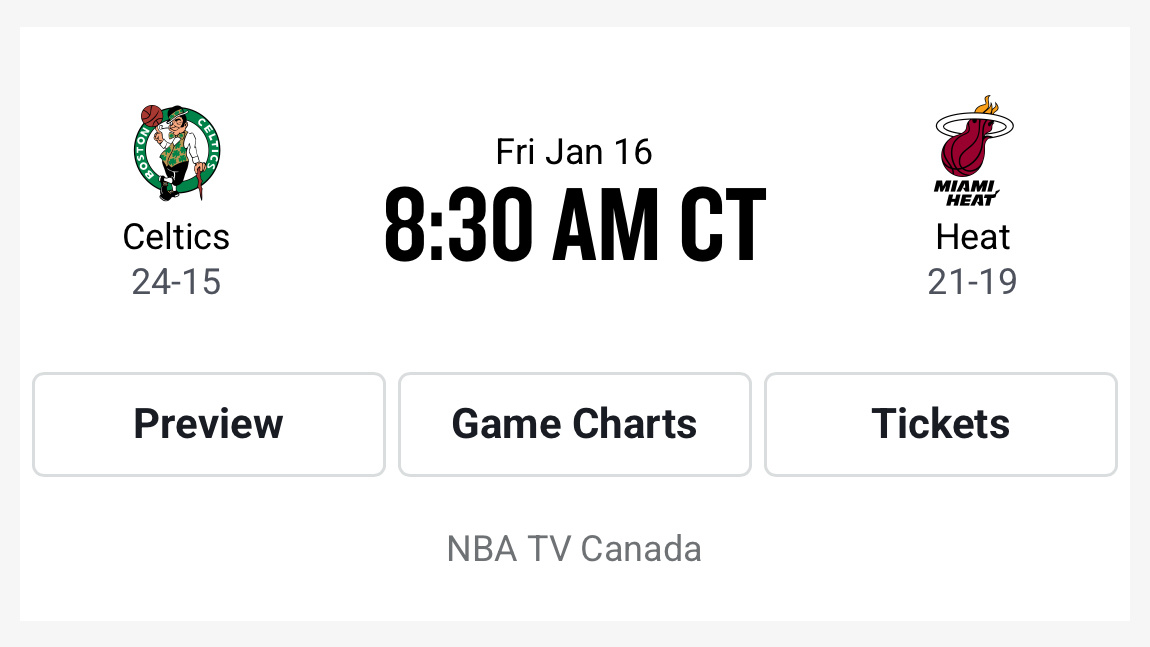Click between Preview and Game Charts buttons
Screen dimensions: 1150x647
click(x=392, y=424)
